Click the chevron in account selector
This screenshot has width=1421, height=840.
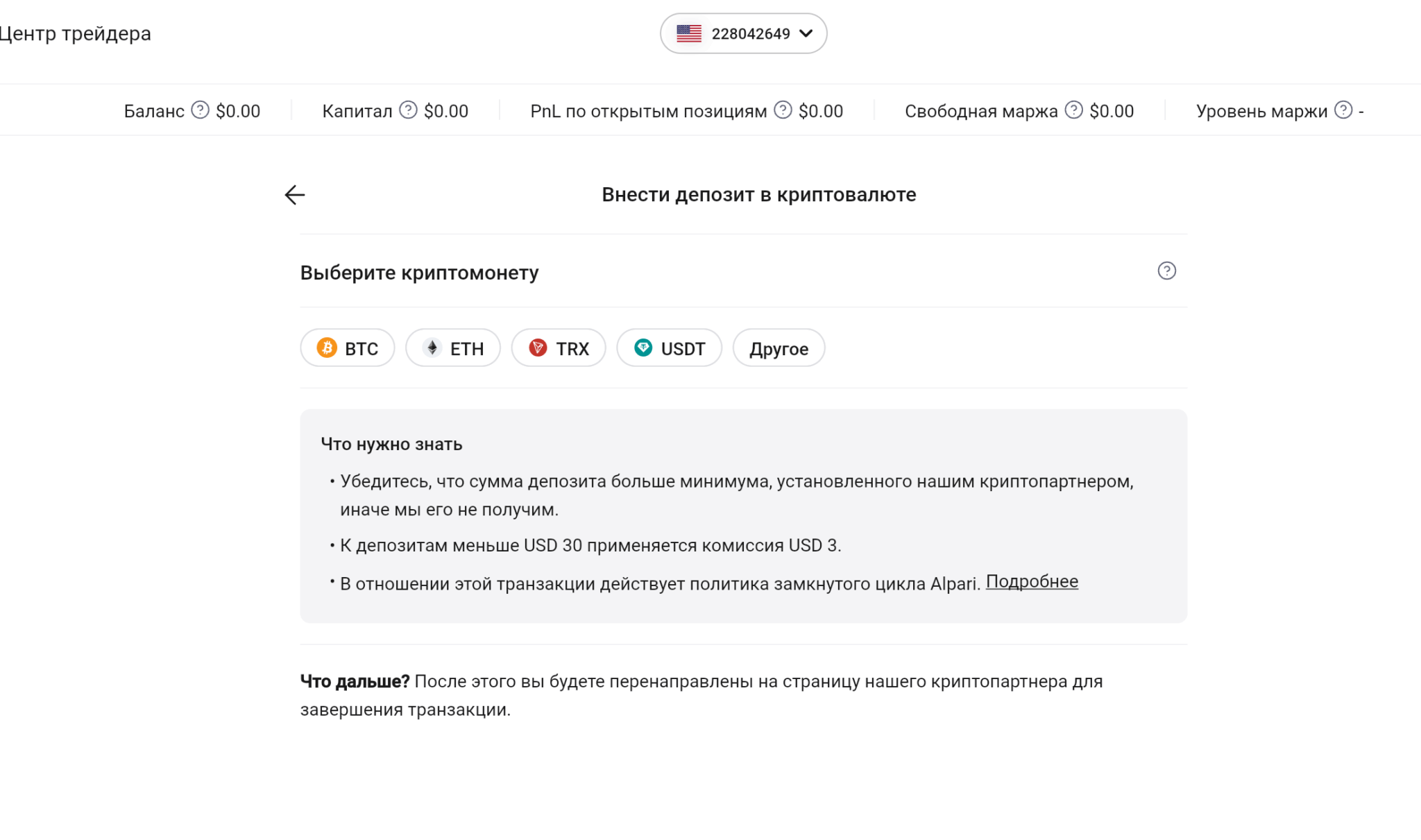(806, 33)
